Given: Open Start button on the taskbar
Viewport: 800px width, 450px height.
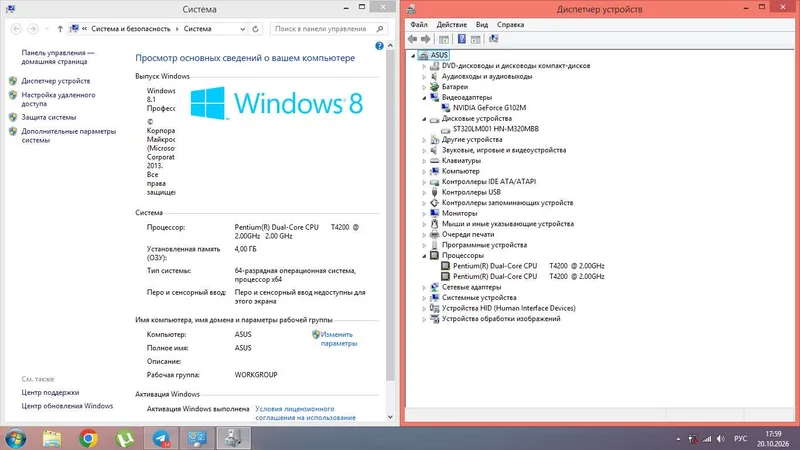Looking at the screenshot, I should pyautogui.click(x=16, y=438).
